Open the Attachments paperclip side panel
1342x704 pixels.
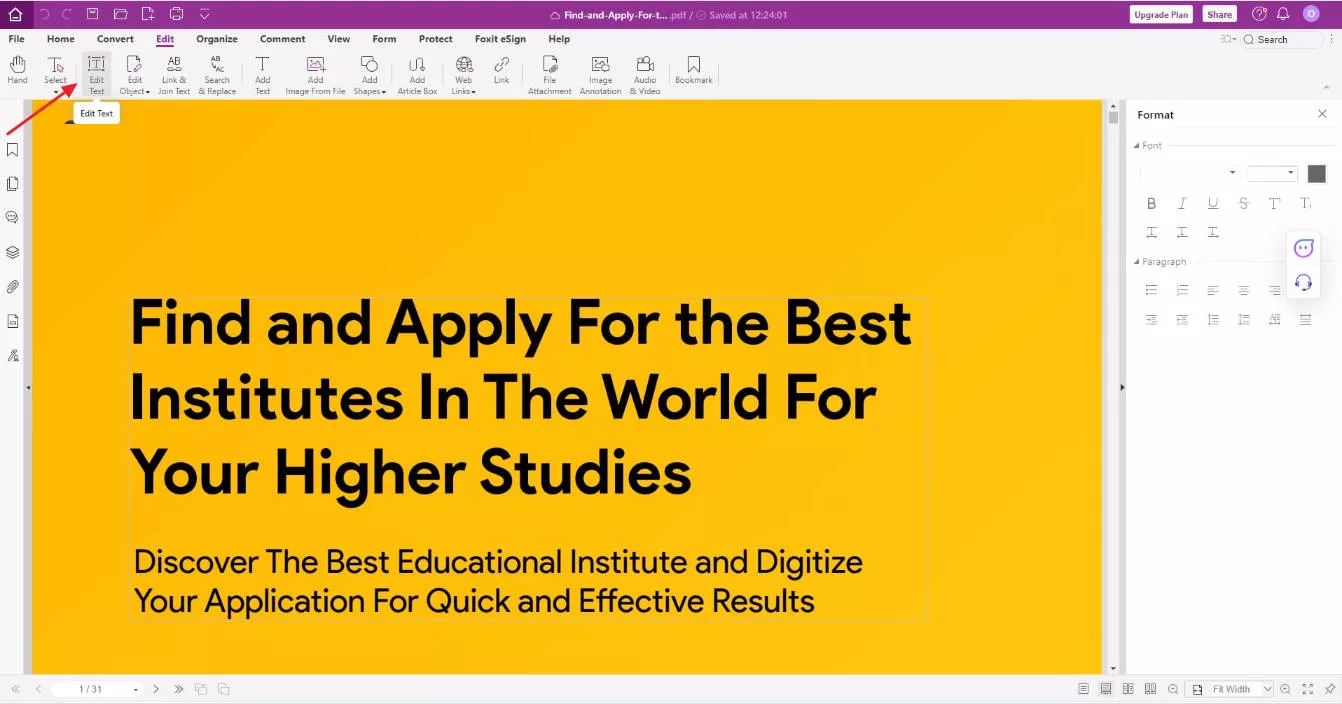tap(13, 287)
